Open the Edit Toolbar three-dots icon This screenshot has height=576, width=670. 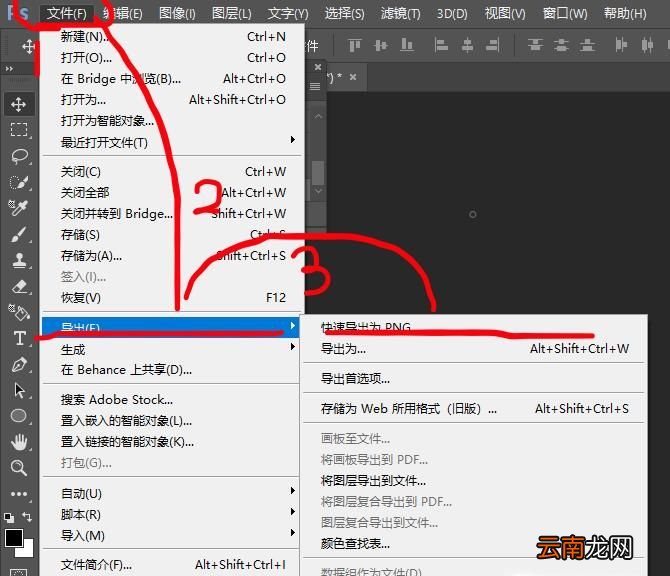tap(18, 494)
